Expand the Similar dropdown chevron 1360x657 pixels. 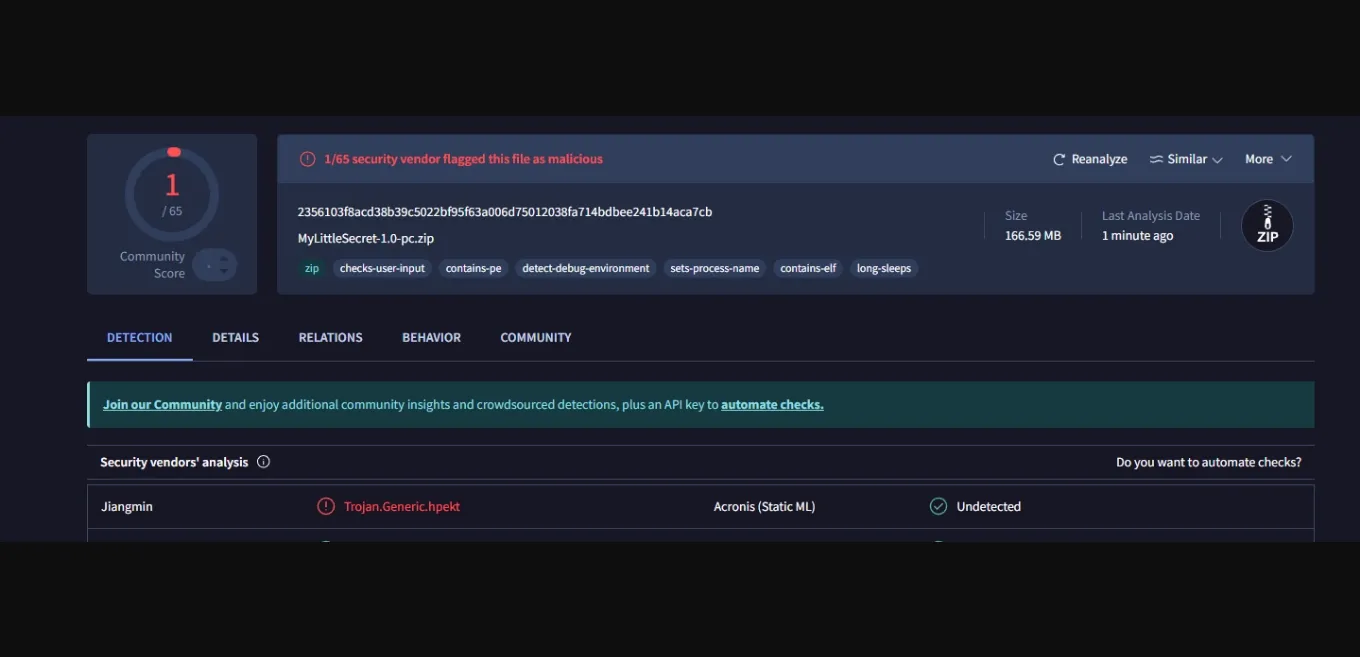click(x=1217, y=160)
